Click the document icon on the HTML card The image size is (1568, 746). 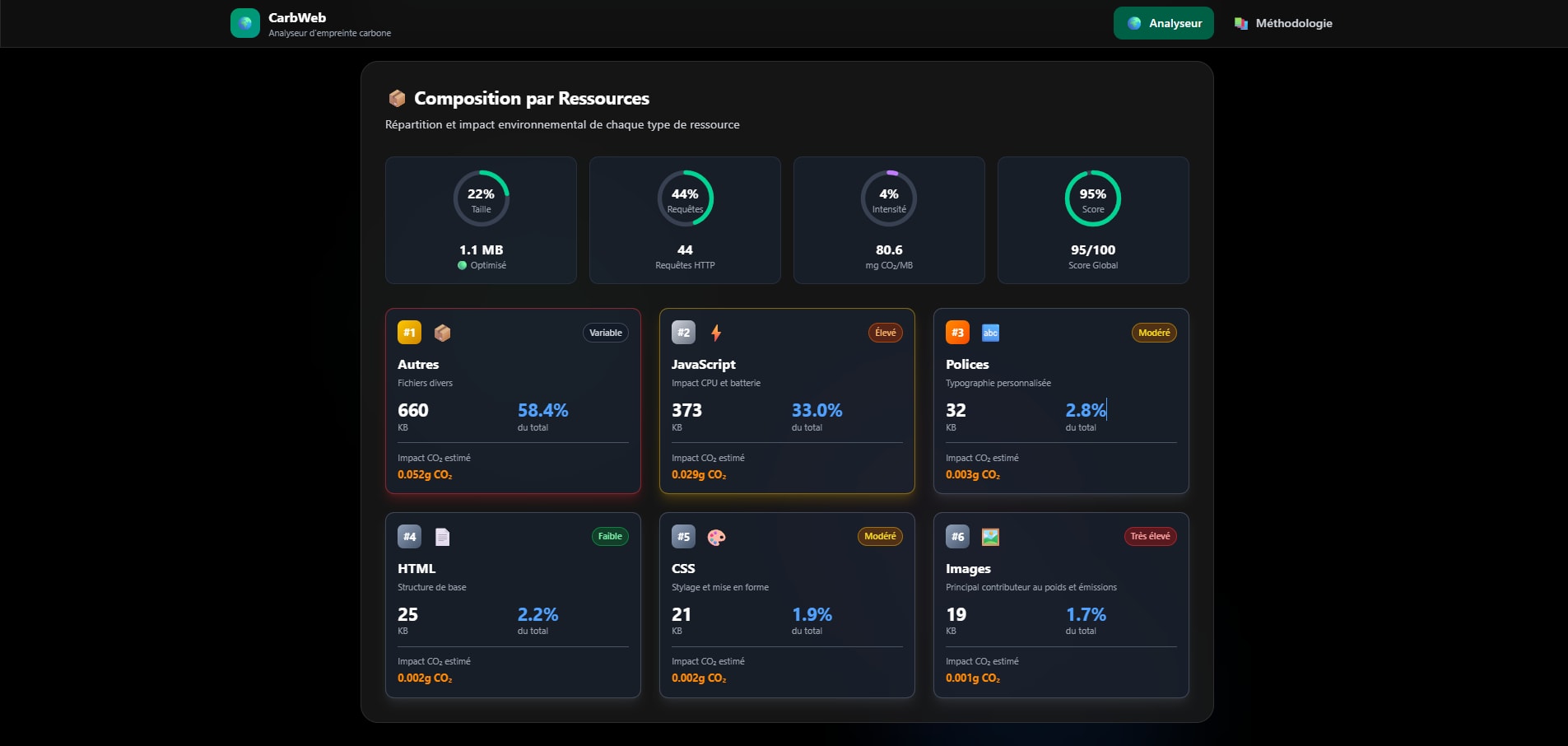coord(442,537)
